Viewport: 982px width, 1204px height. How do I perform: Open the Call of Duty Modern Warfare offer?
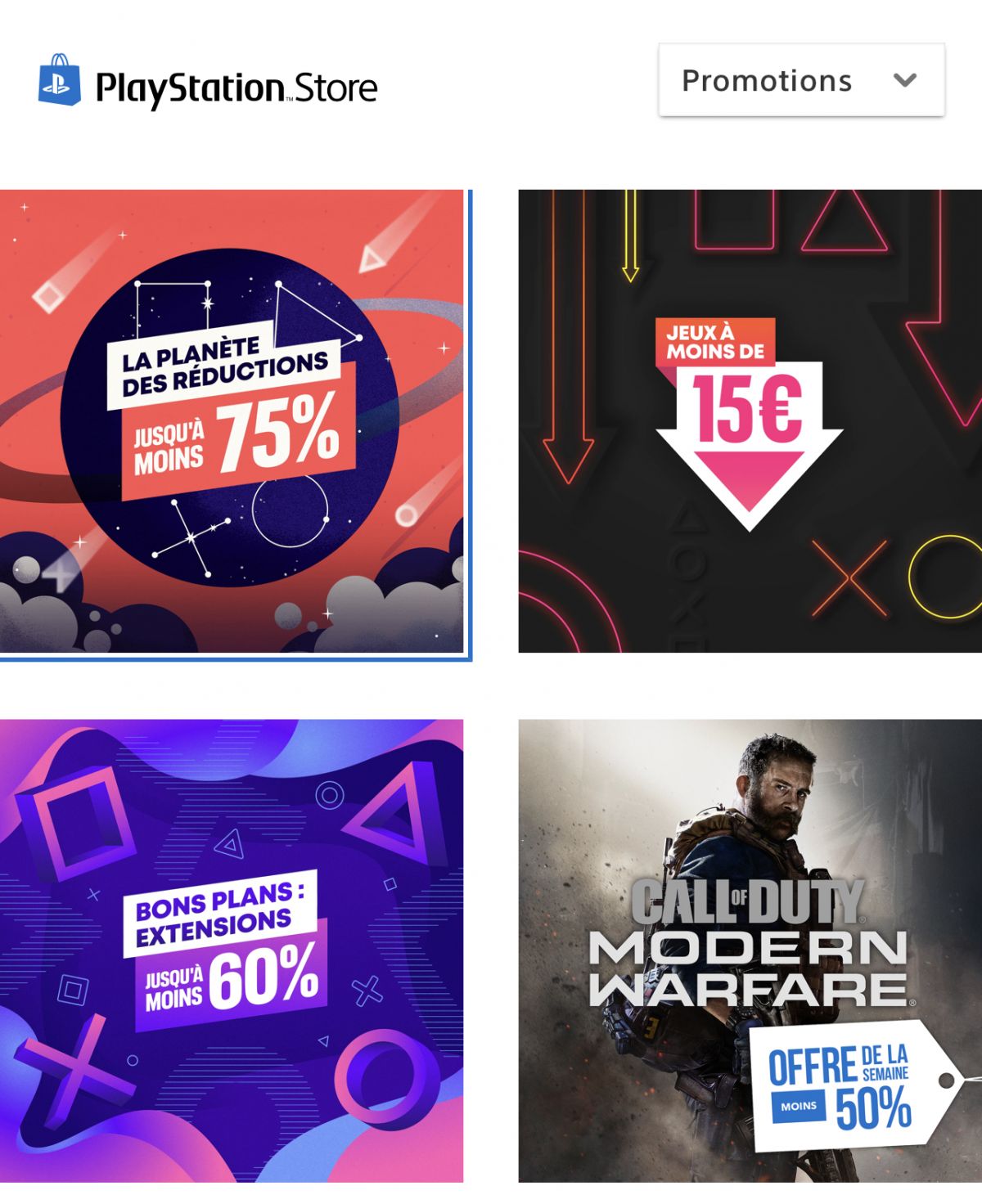[750, 950]
